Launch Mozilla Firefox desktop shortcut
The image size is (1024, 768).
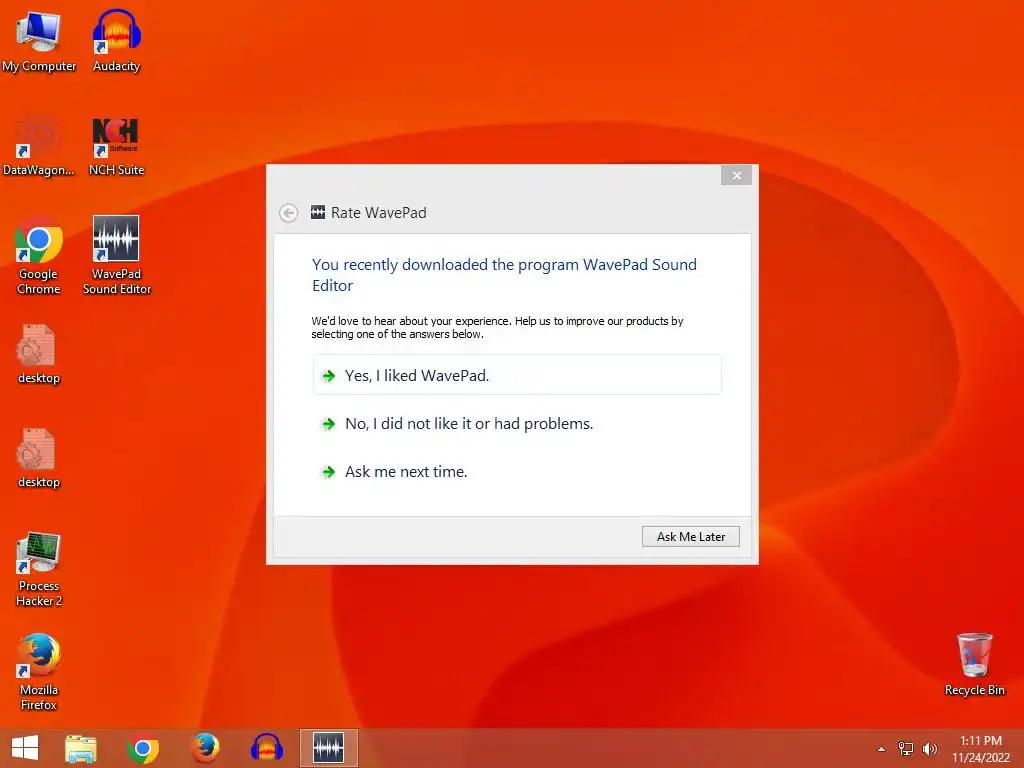pos(39,672)
